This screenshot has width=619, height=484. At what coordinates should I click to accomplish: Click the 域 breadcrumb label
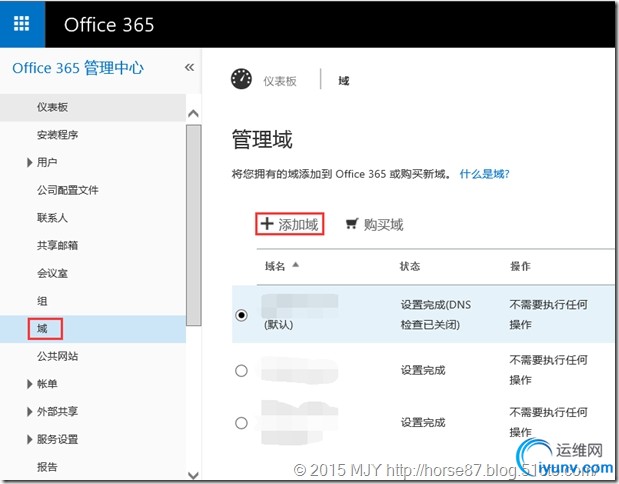click(343, 81)
